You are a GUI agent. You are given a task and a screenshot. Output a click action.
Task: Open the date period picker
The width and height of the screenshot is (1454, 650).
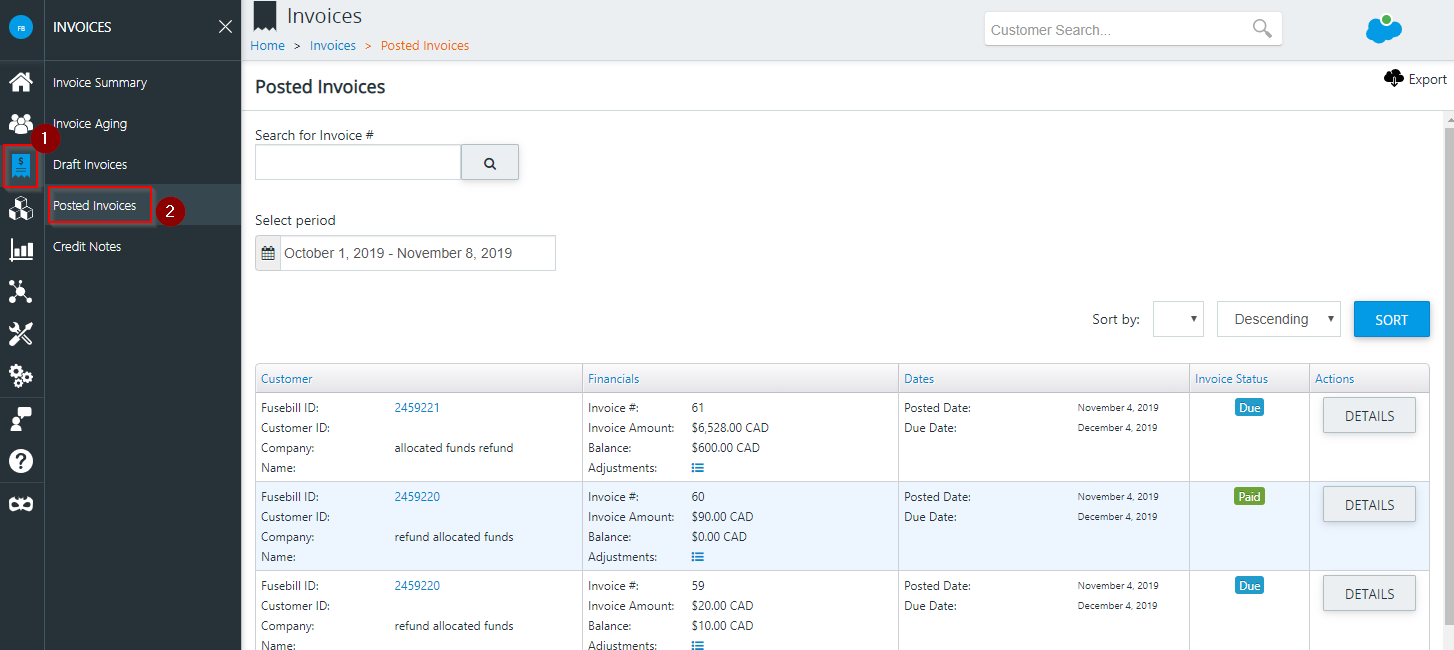tap(405, 253)
